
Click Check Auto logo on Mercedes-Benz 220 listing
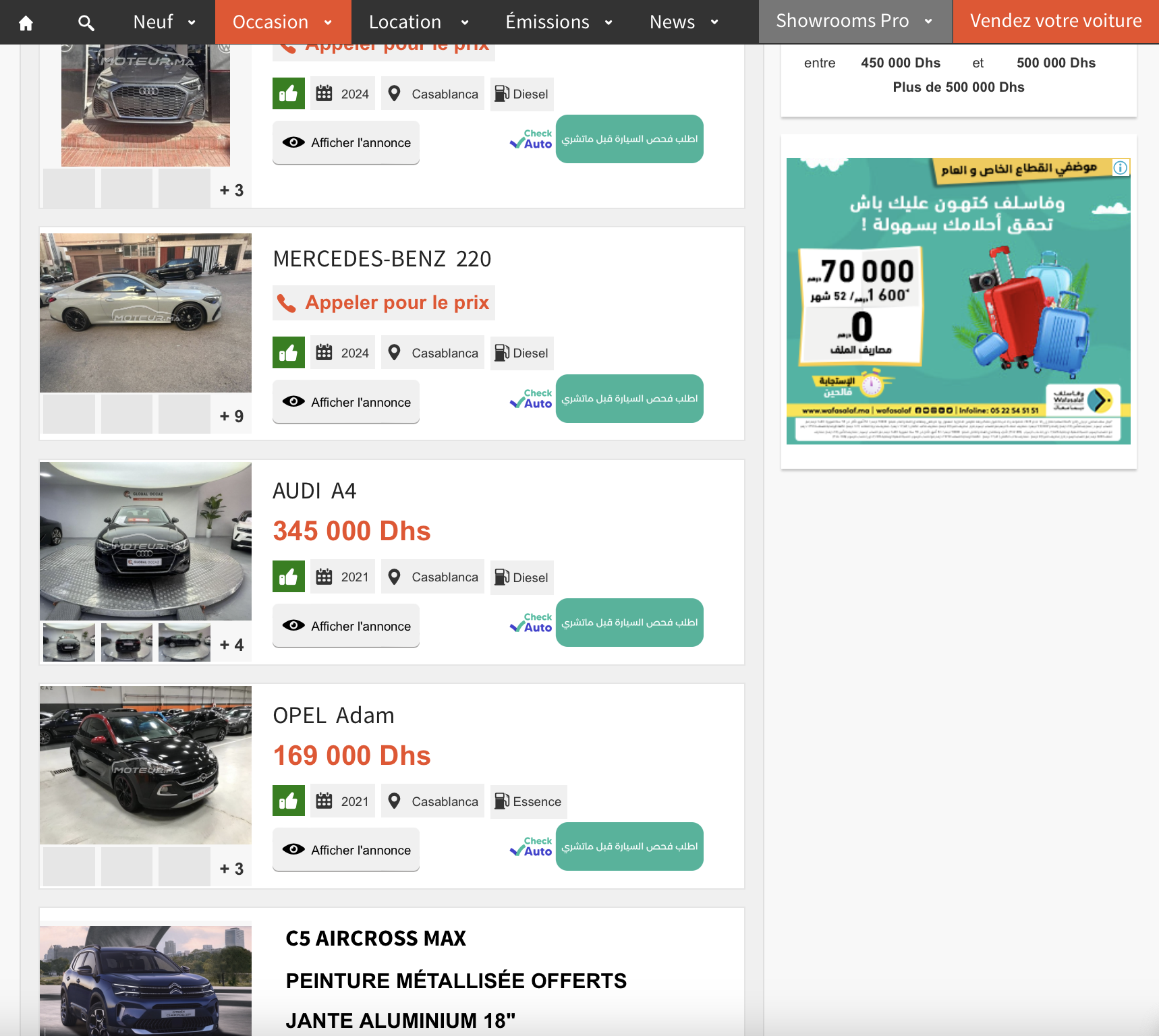tap(531, 399)
